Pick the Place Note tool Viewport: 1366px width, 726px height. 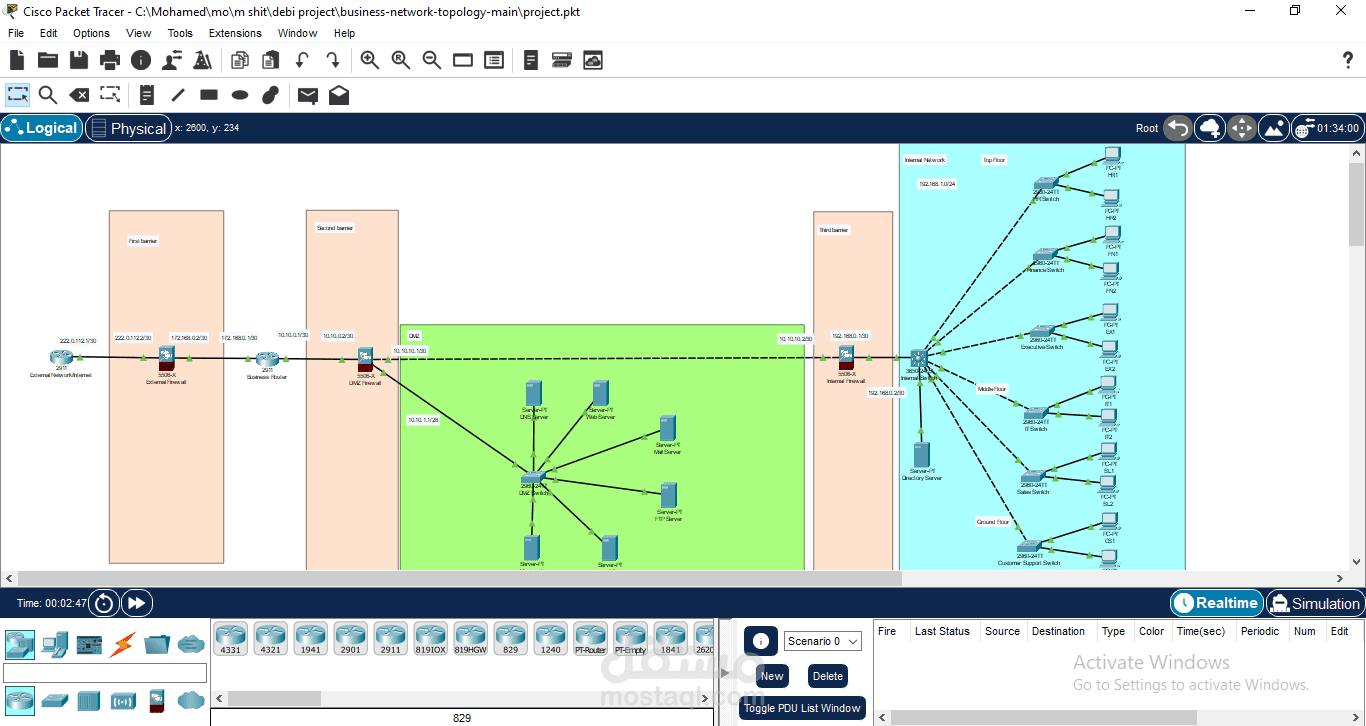click(x=147, y=95)
